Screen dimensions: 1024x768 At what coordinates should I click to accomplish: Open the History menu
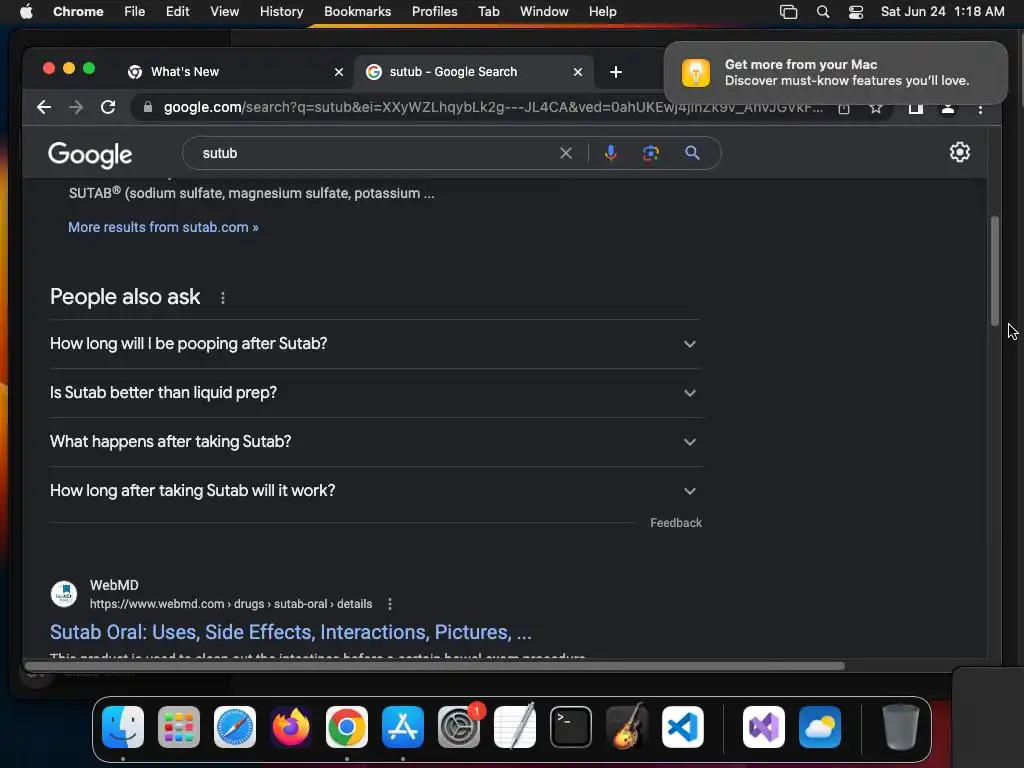click(x=281, y=12)
